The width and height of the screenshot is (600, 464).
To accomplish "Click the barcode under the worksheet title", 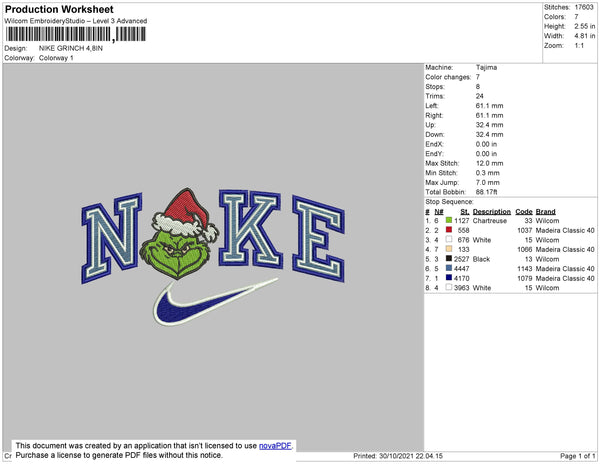I will [x=75, y=34].
